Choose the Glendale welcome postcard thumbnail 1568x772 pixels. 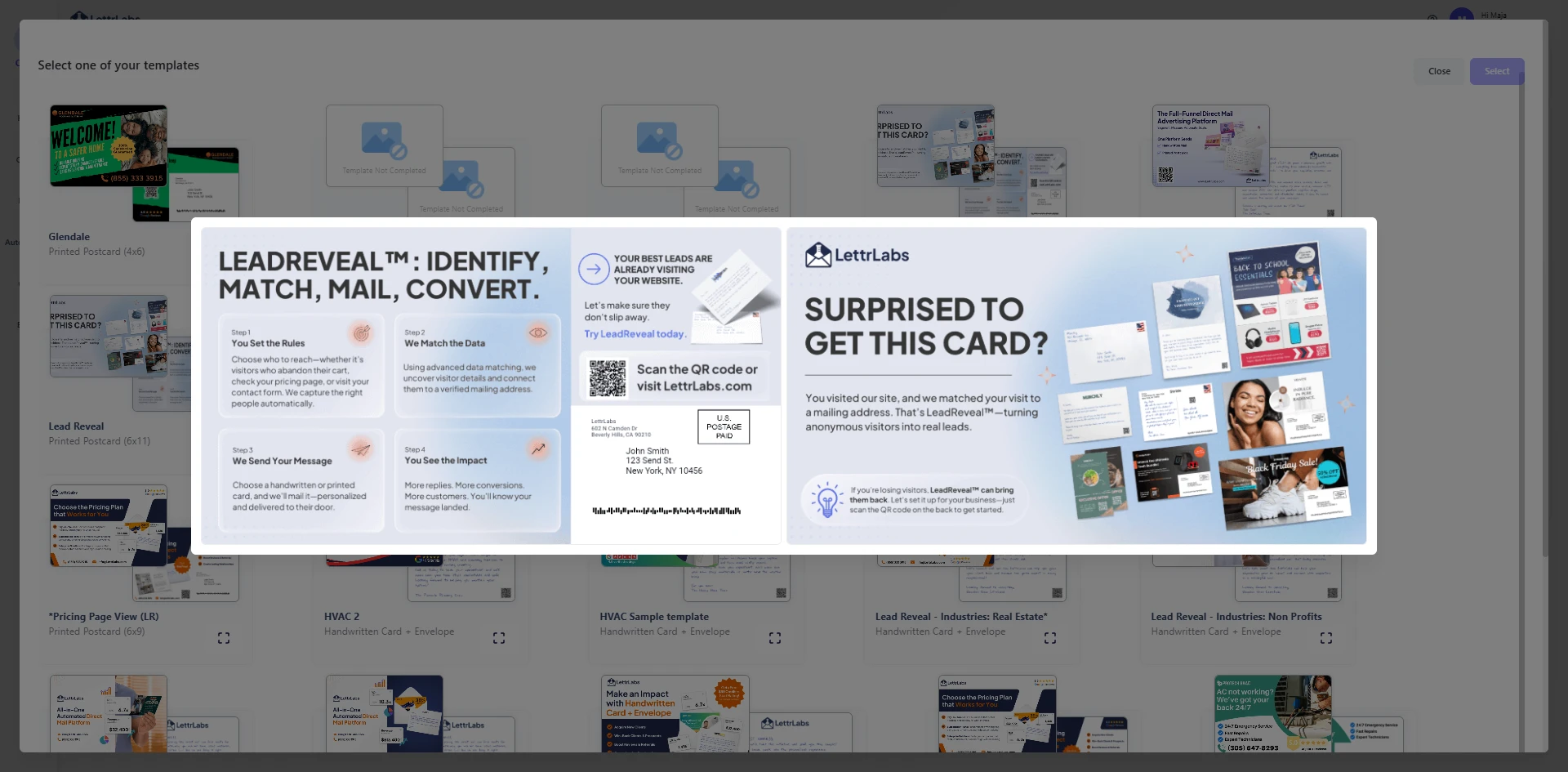pos(109,145)
